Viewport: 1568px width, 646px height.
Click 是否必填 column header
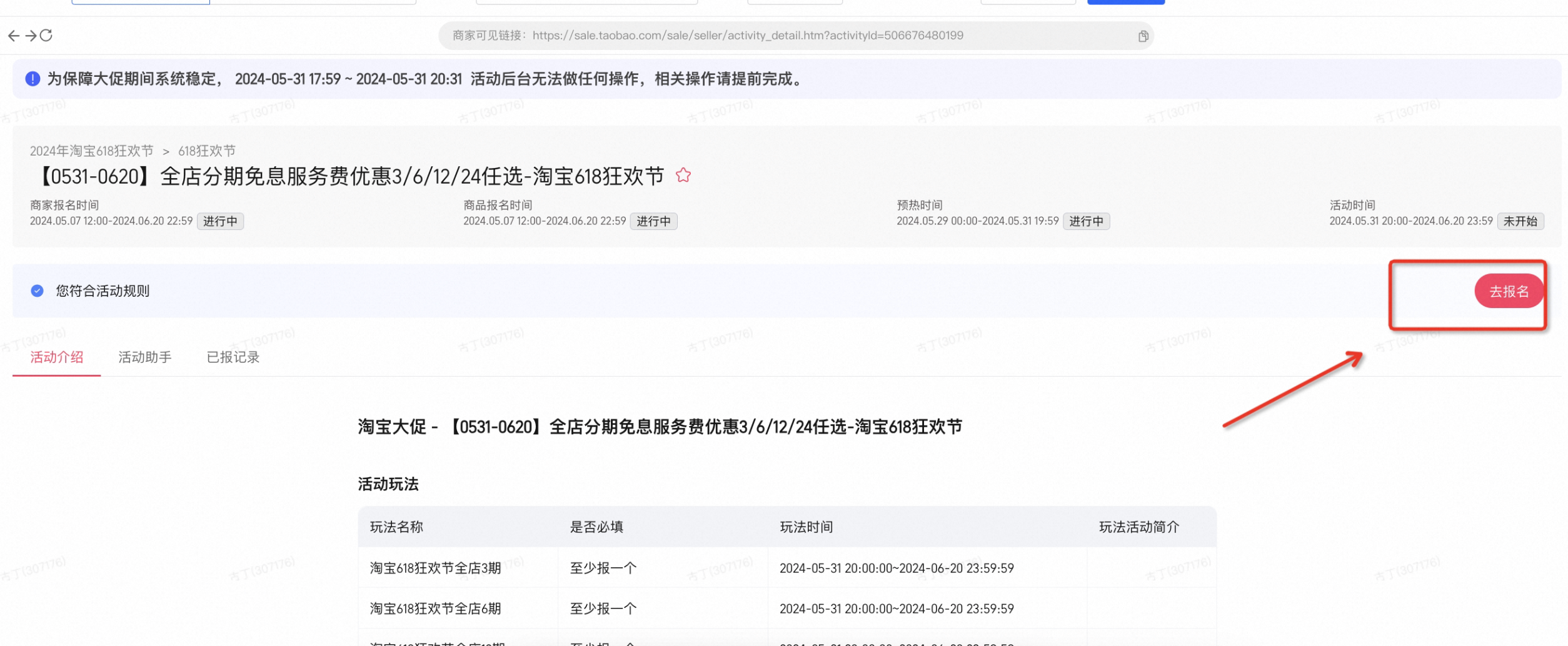point(596,527)
